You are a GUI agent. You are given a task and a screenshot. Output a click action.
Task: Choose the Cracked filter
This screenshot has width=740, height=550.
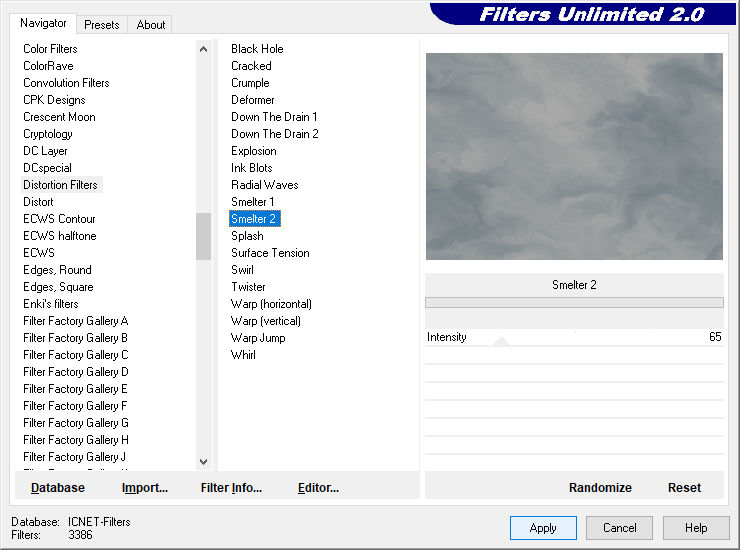(251, 66)
